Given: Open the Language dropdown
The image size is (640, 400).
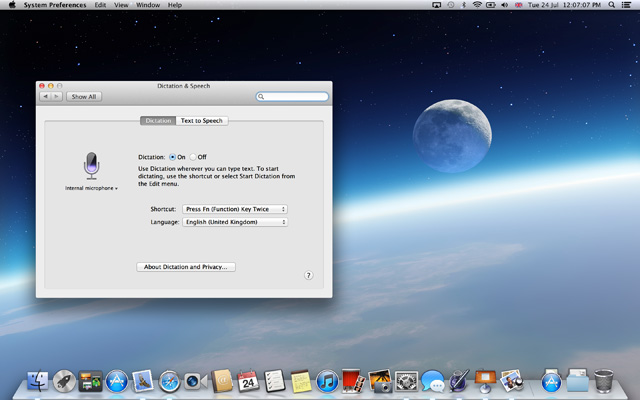Looking at the screenshot, I should (235, 222).
